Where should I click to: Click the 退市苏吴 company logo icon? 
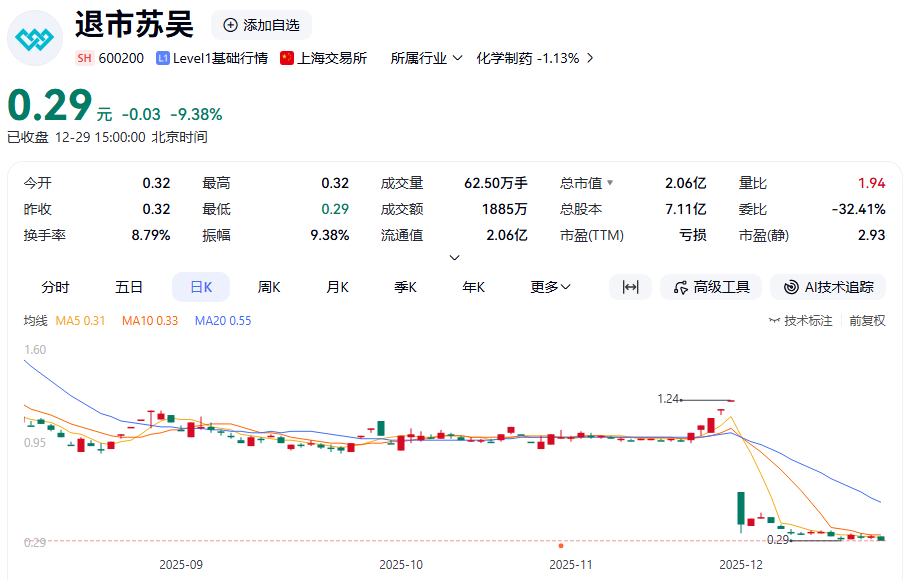click(36, 39)
